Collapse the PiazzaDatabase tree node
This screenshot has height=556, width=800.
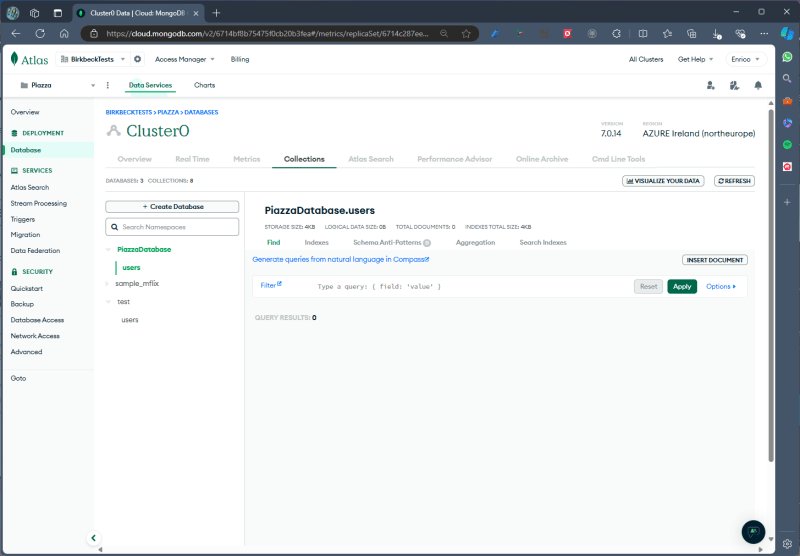[108, 249]
